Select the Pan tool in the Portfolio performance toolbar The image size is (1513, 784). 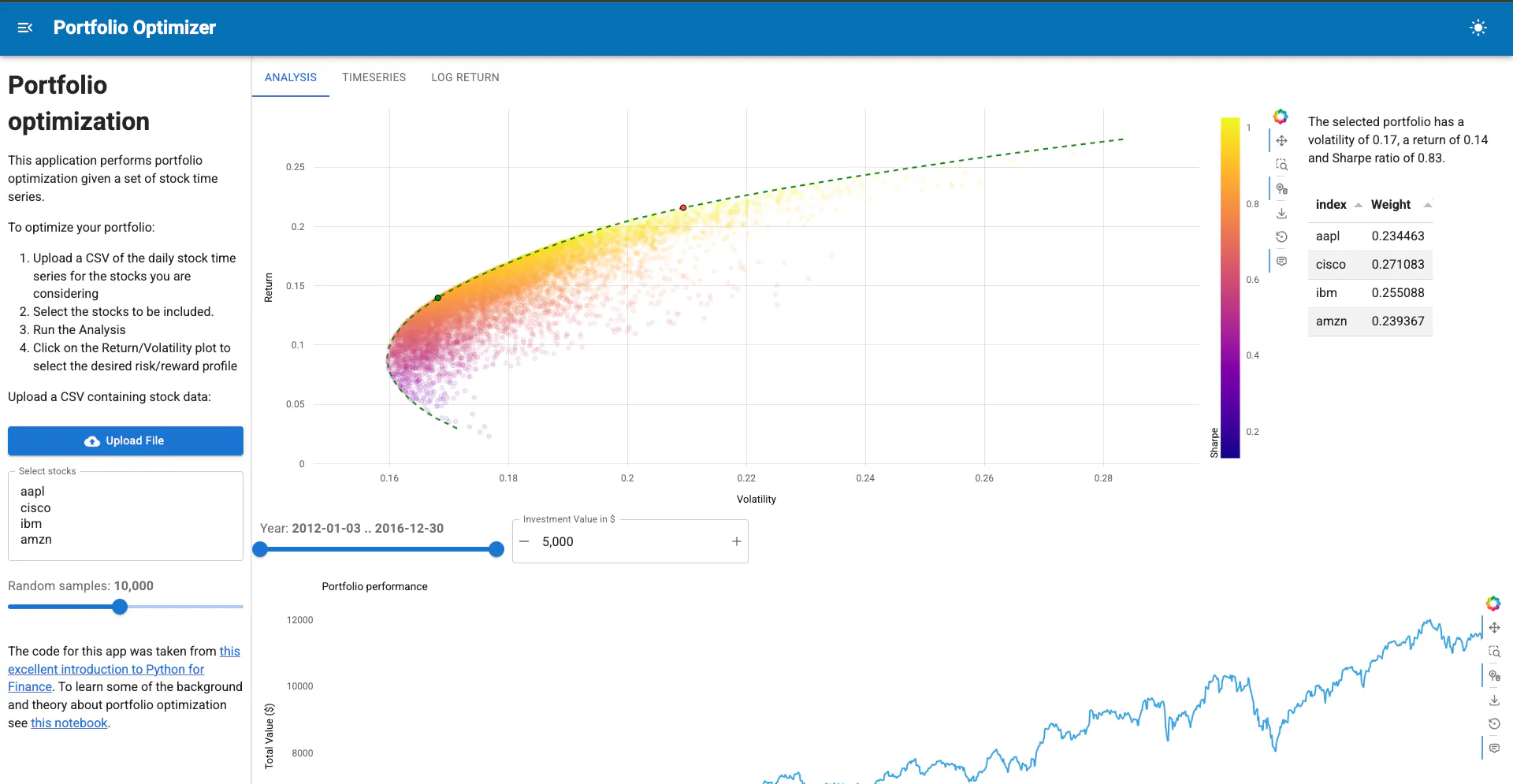pos(1495,628)
